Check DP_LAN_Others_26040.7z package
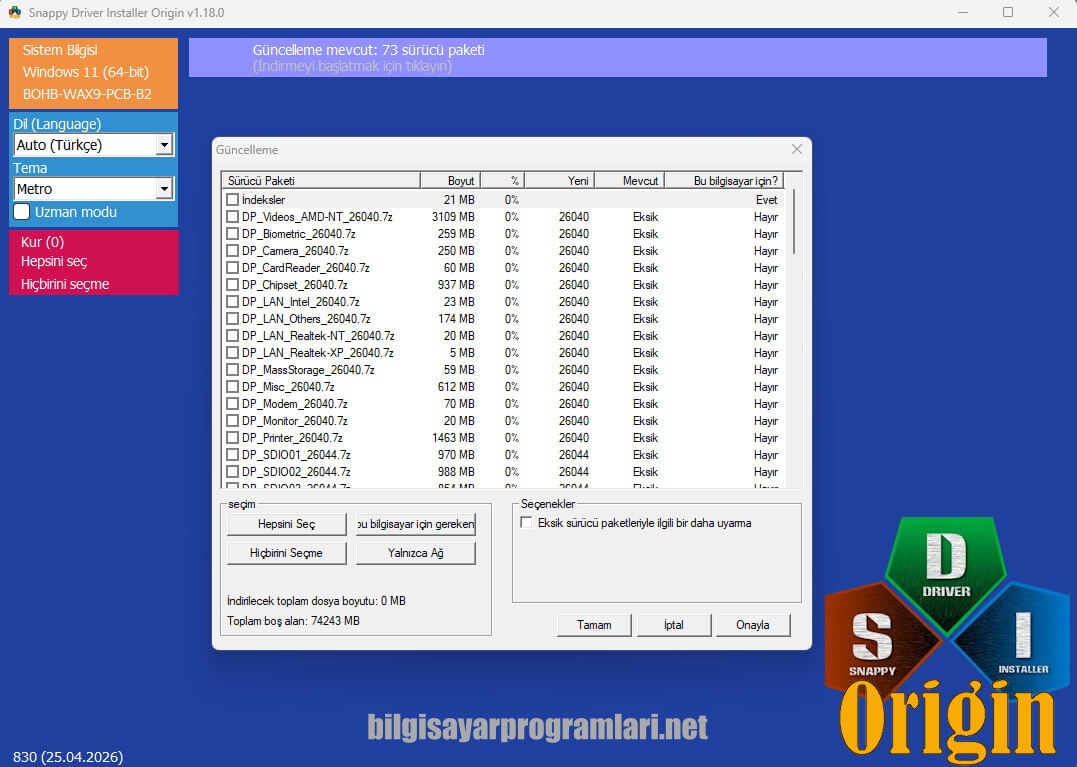The height and width of the screenshot is (767, 1077). click(x=232, y=319)
